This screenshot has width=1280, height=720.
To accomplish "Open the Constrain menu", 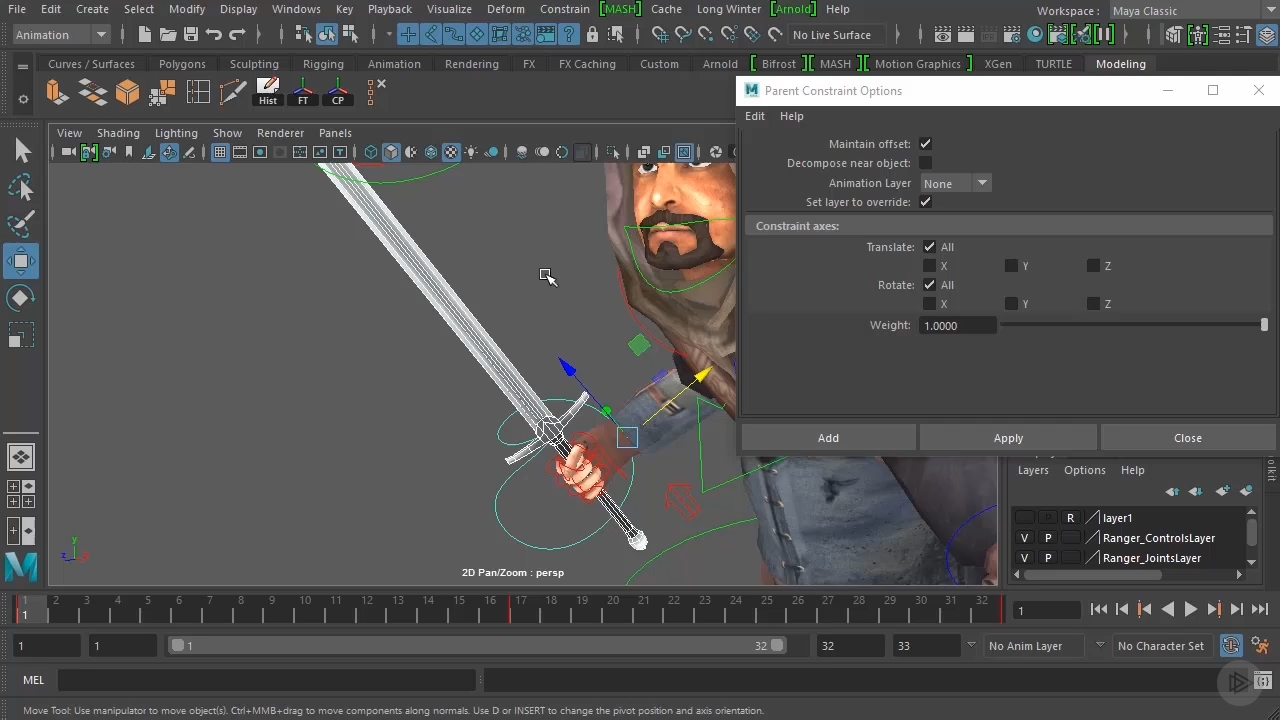I will pyautogui.click(x=565, y=9).
